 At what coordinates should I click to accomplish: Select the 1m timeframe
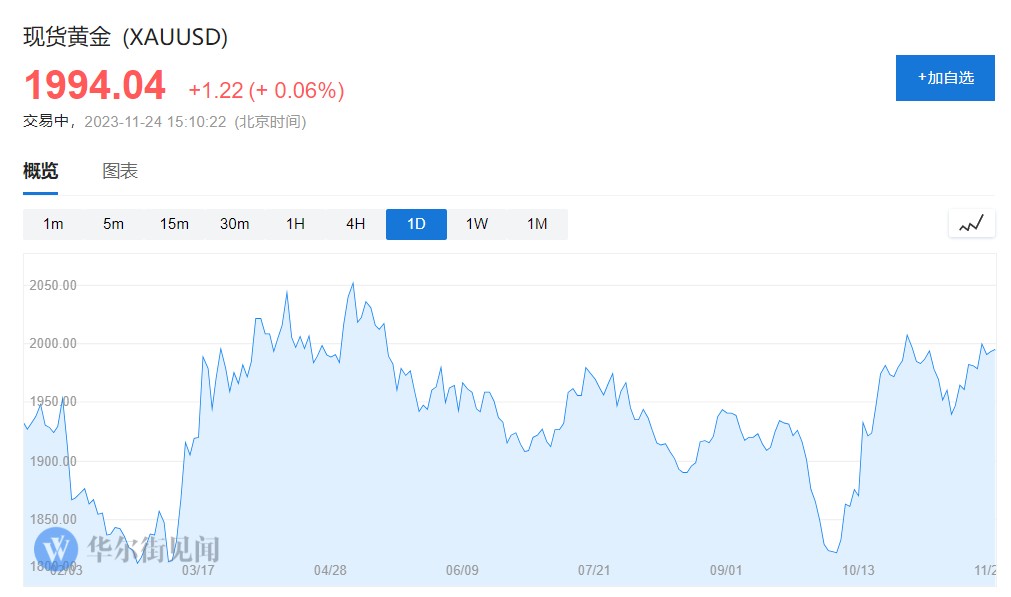(53, 224)
